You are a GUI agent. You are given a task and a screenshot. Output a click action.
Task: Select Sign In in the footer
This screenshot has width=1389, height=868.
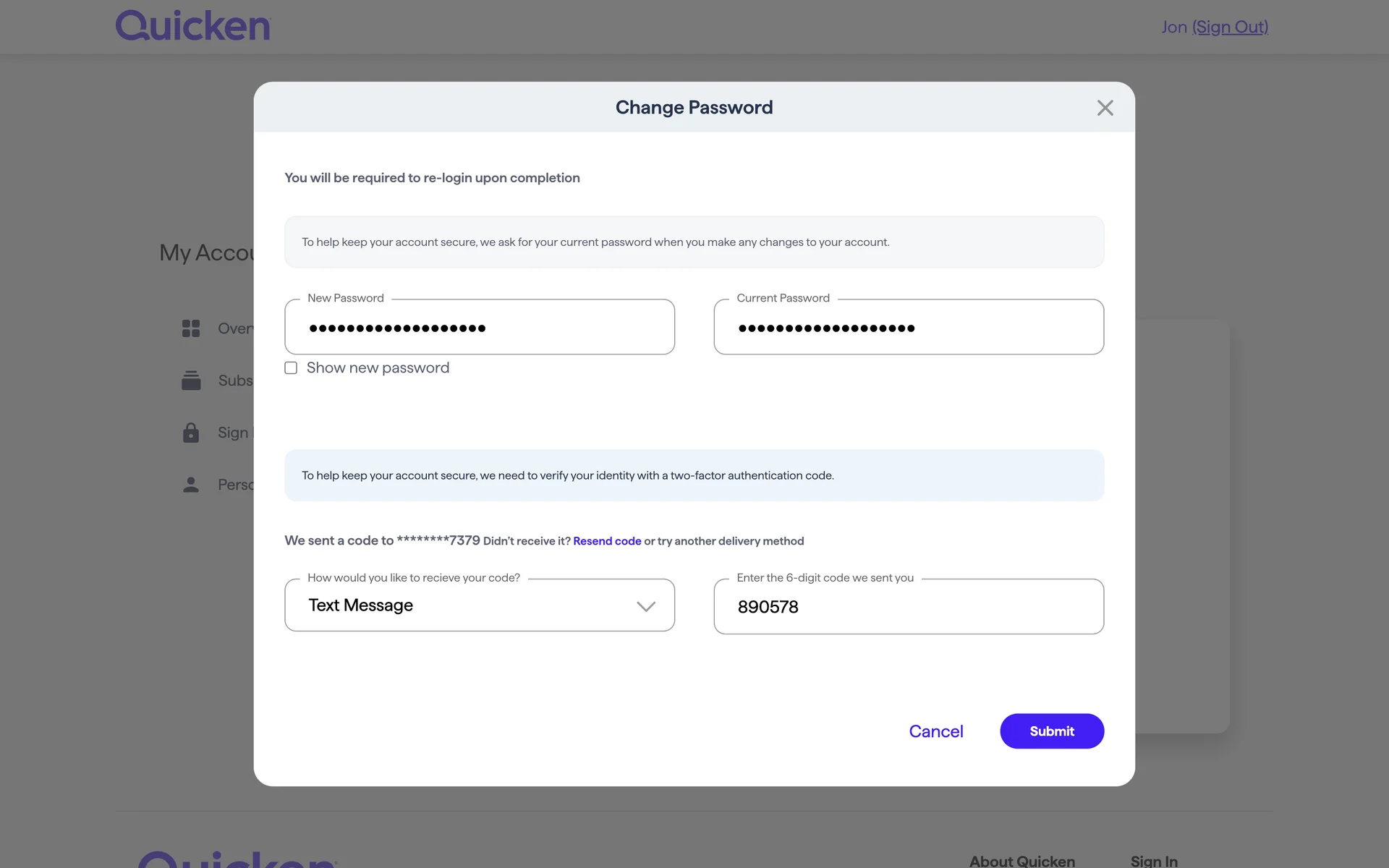tap(1154, 861)
